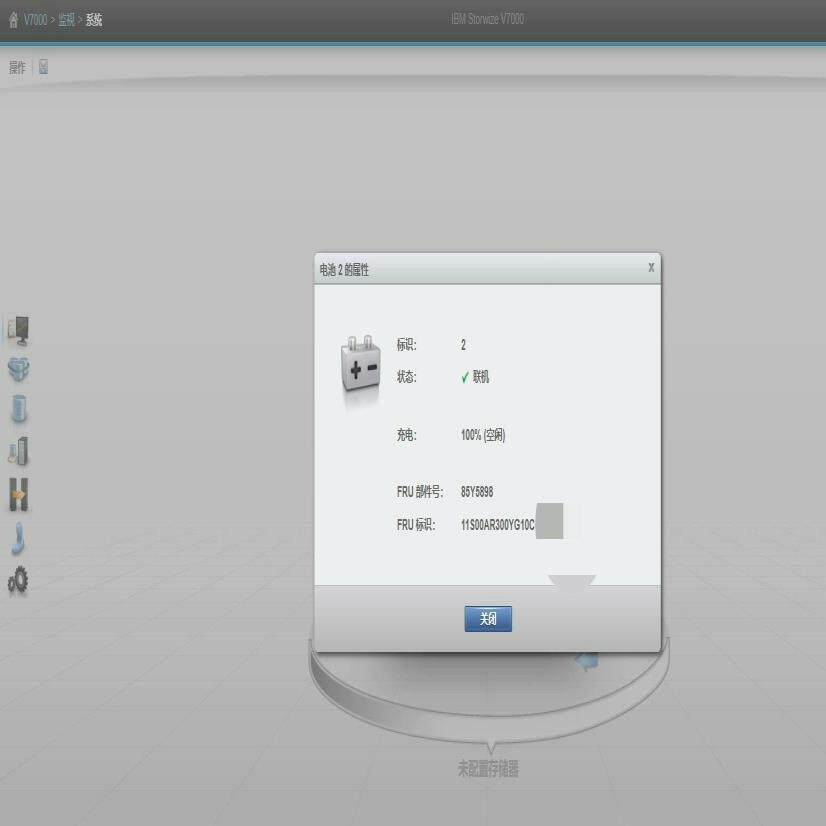
Task: Click the Access user icon
Action: (x=18, y=537)
